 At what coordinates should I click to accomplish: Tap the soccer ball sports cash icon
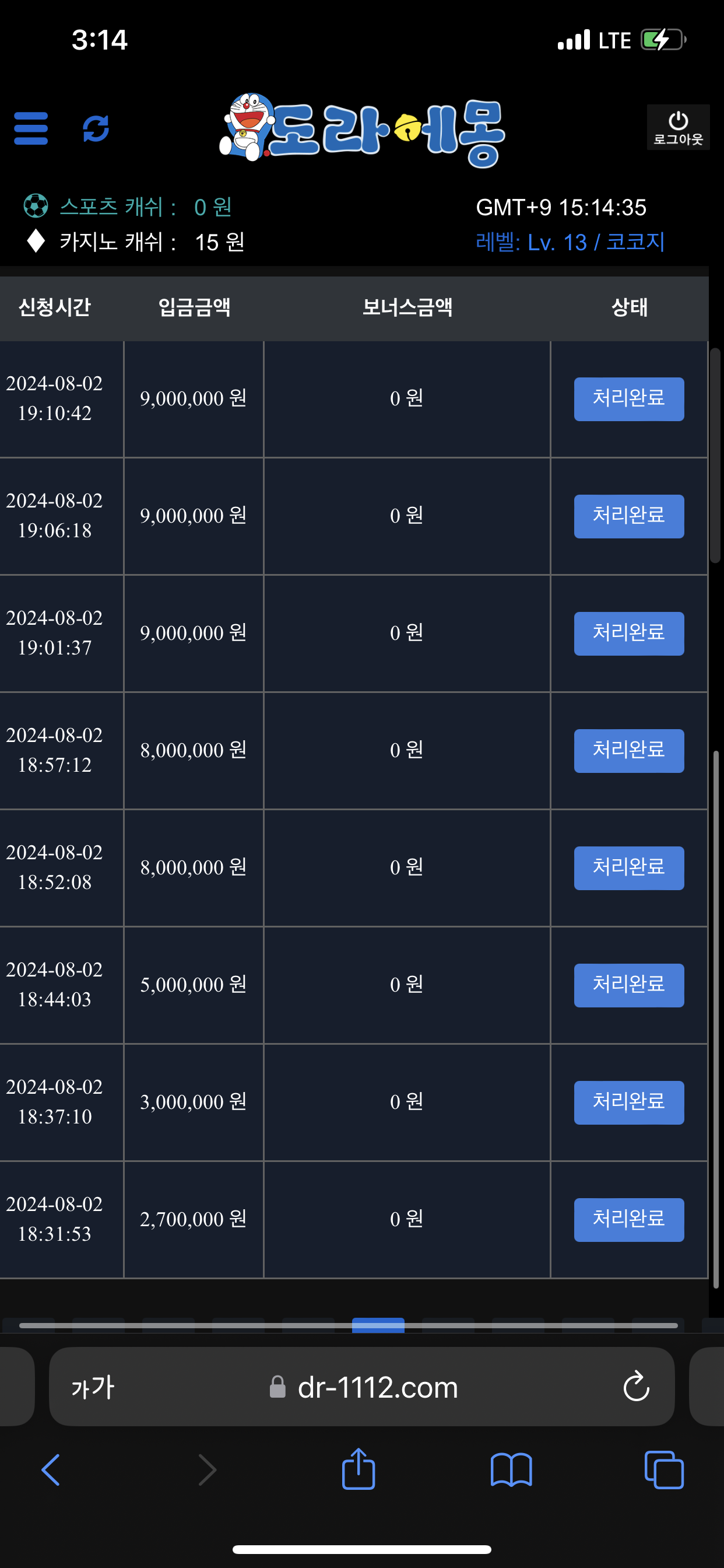pyautogui.click(x=36, y=206)
